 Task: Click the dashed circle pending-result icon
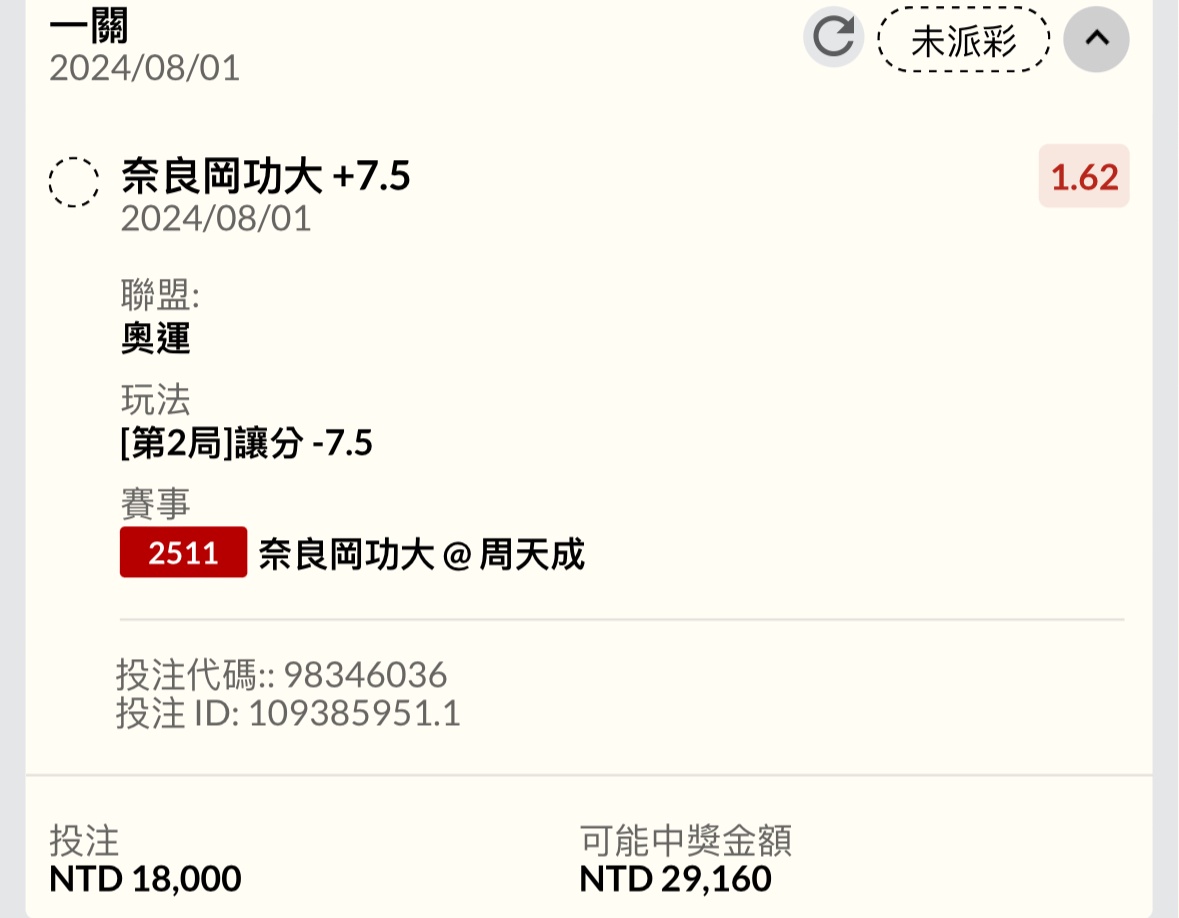74,182
